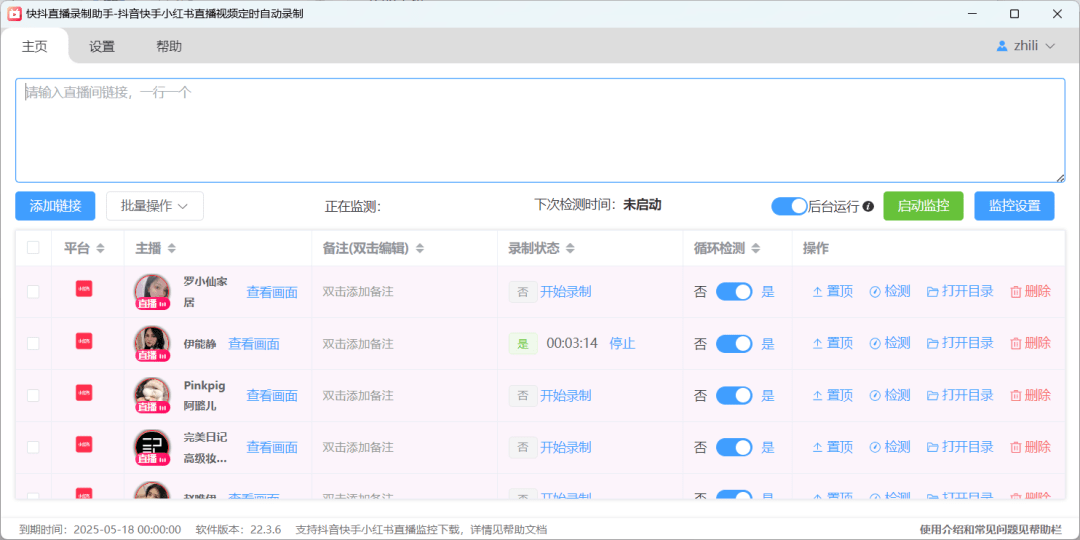The height and width of the screenshot is (540, 1080).
Task: Open the 批量操作 batch actions dropdown
Action: pyautogui.click(x=155, y=206)
